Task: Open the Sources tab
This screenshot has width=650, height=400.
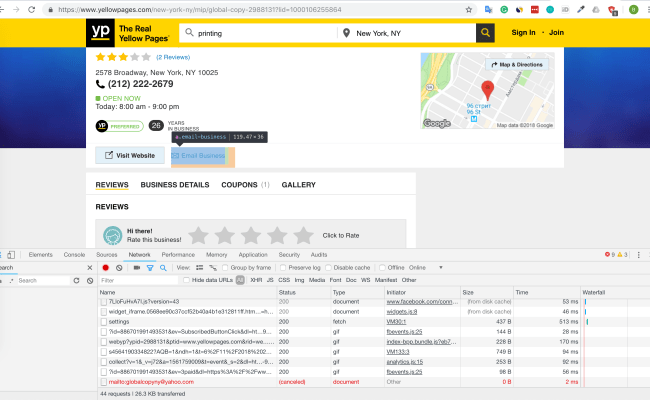Action: click(x=107, y=255)
